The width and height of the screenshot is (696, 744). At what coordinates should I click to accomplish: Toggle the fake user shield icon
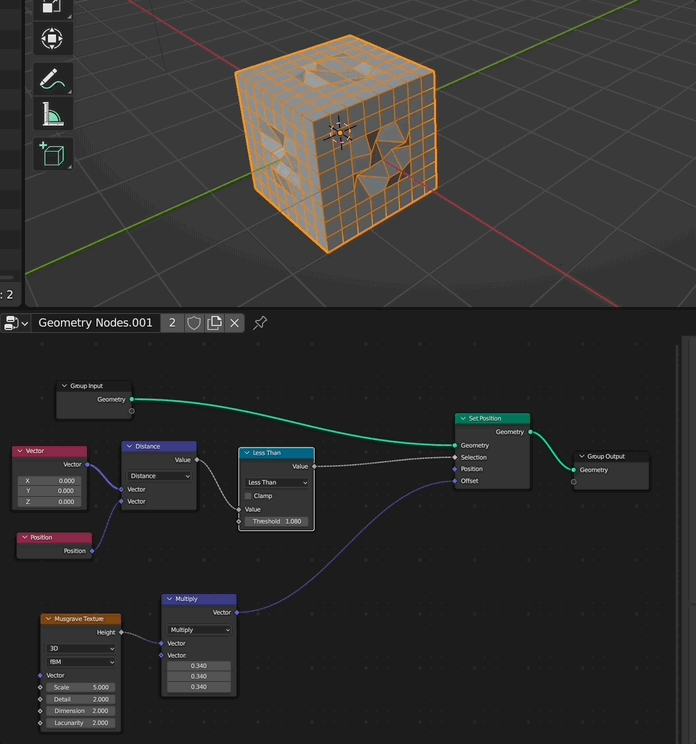click(x=194, y=323)
